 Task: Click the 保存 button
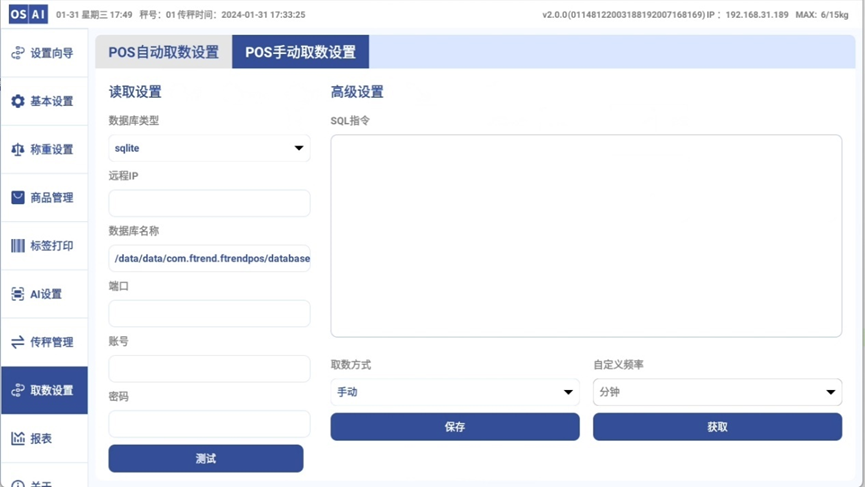pos(455,427)
